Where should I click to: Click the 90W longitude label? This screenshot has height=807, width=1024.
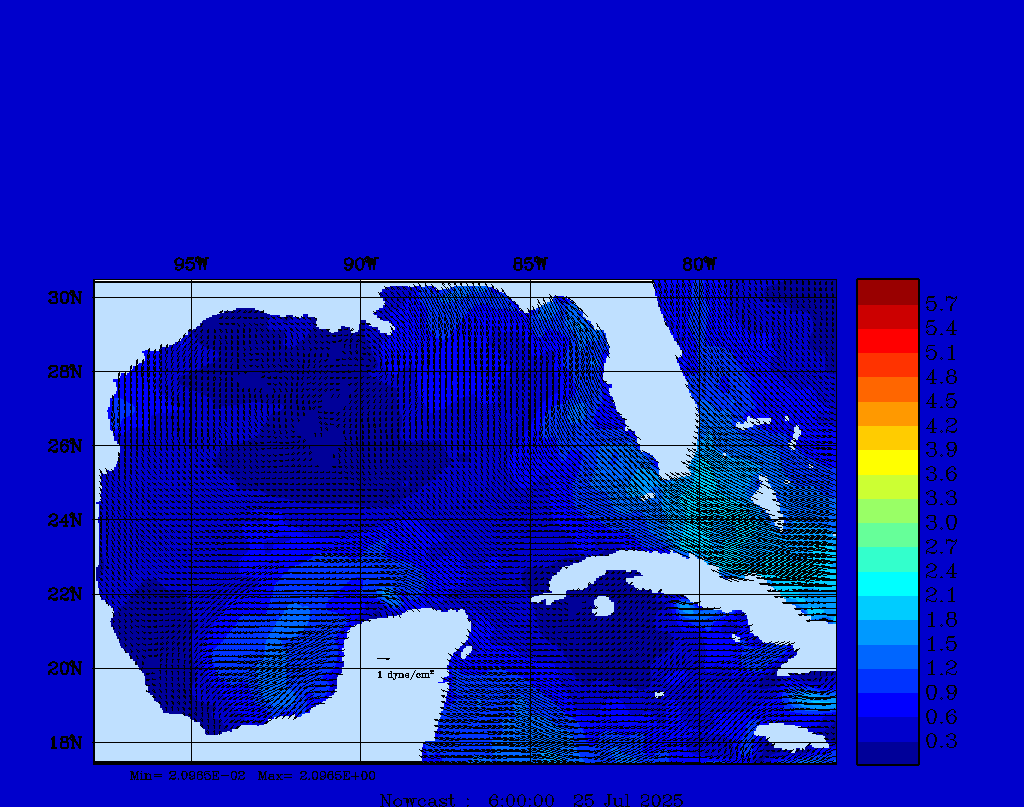tap(360, 264)
